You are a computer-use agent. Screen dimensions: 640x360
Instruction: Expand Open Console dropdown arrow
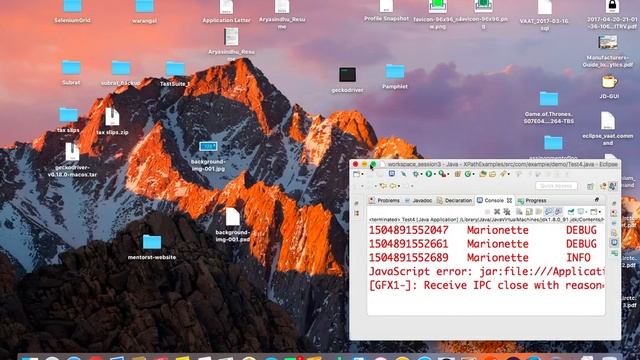(x=600, y=212)
